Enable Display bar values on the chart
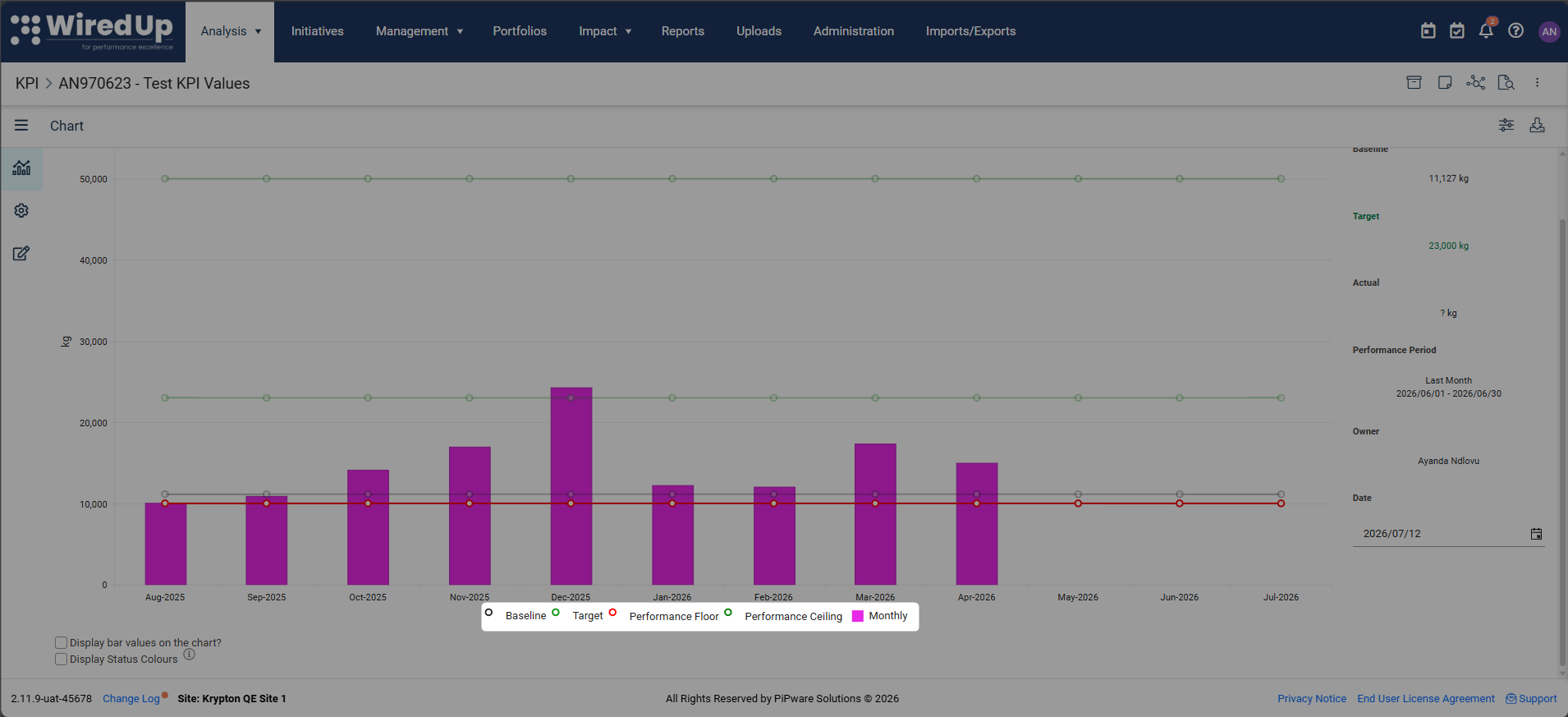The height and width of the screenshot is (717, 1568). coord(61,643)
